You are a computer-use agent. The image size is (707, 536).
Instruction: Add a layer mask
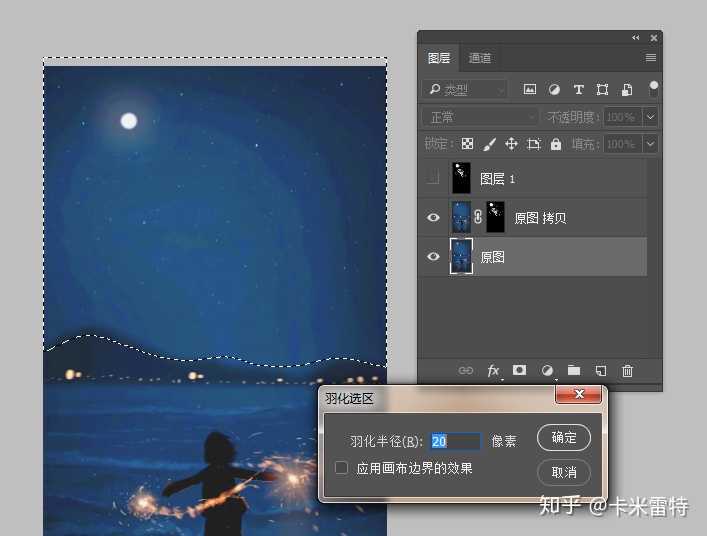tap(519, 370)
